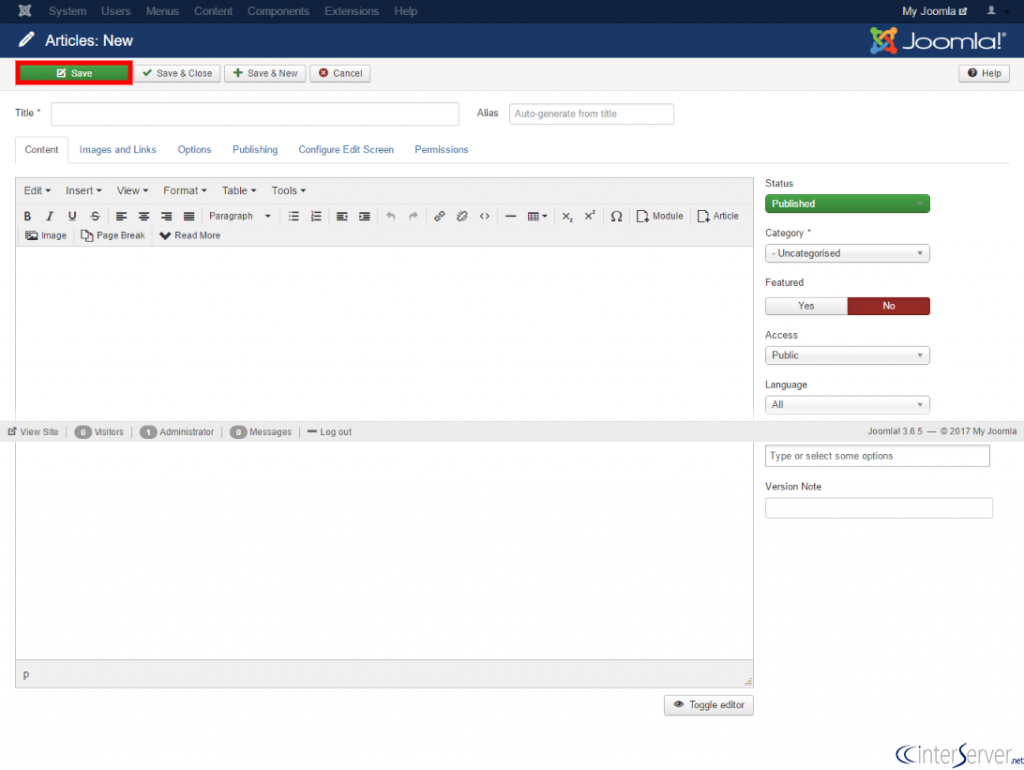The width and height of the screenshot is (1024, 770).
Task: Align text right
Action: tap(167, 216)
